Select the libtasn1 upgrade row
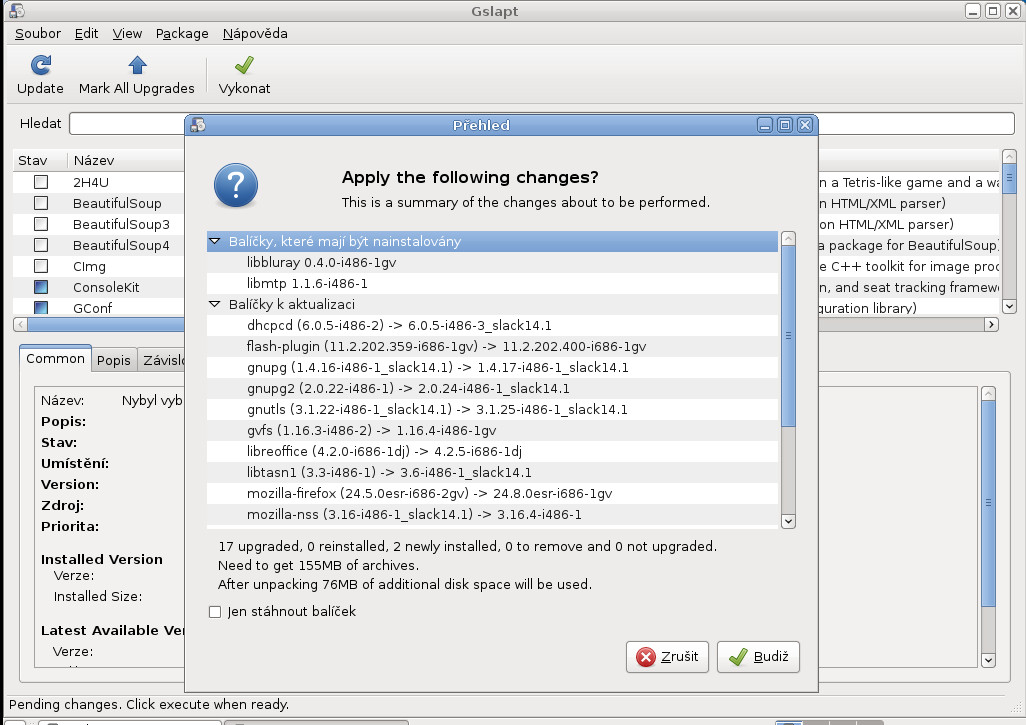The height and width of the screenshot is (725, 1026). (493, 472)
